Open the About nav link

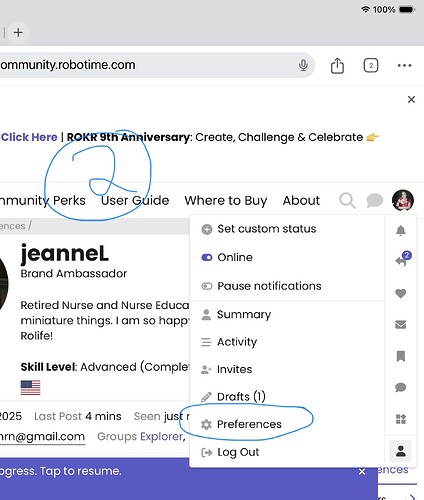tap(301, 201)
